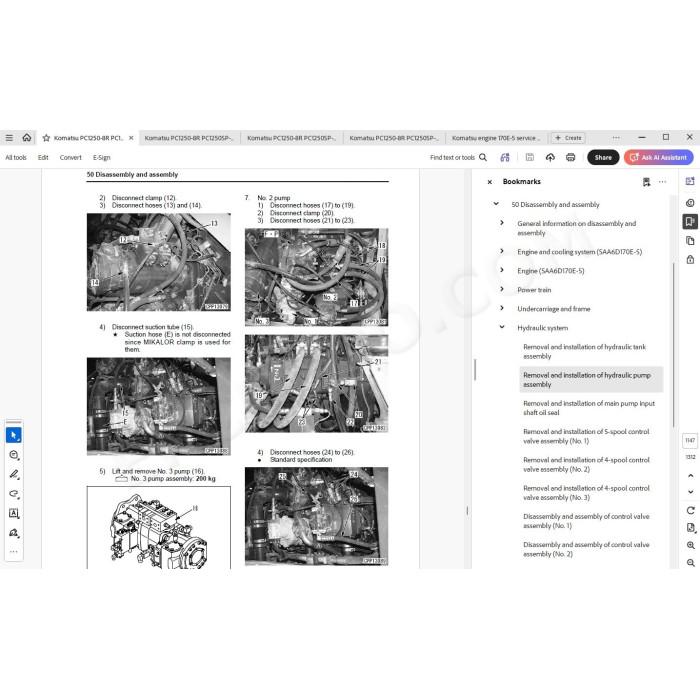Viewport: 700px width, 700px height.
Task: Go to next page arrow
Action: coord(691,492)
